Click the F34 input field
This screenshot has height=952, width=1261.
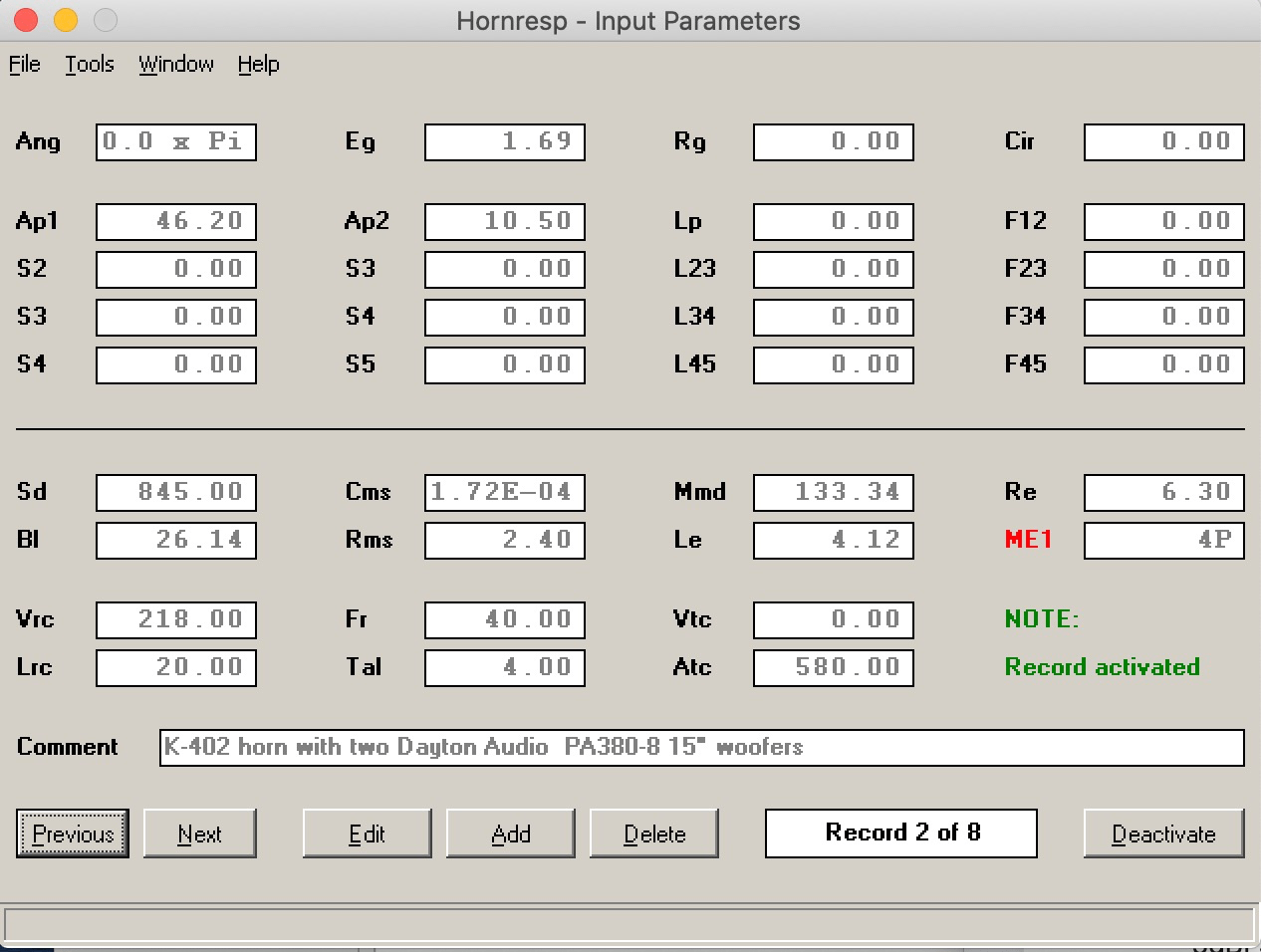click(1164, 317)
